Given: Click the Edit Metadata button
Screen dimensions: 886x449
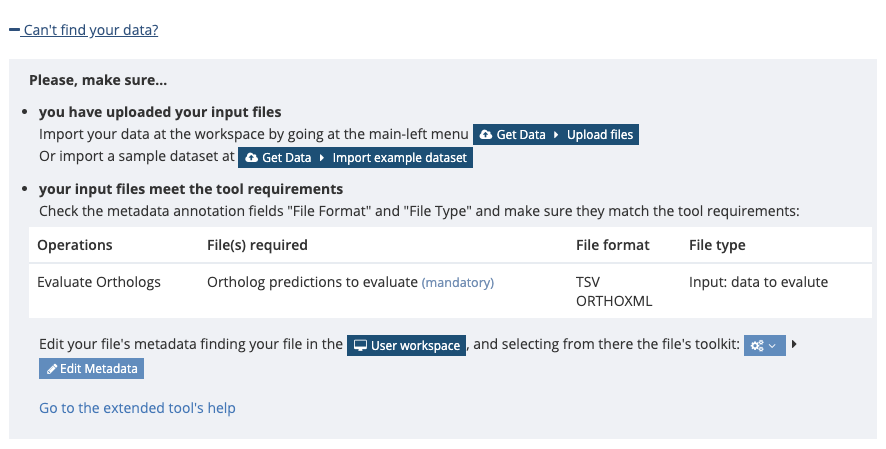Looking at the screenshot, I should point(92,369).
